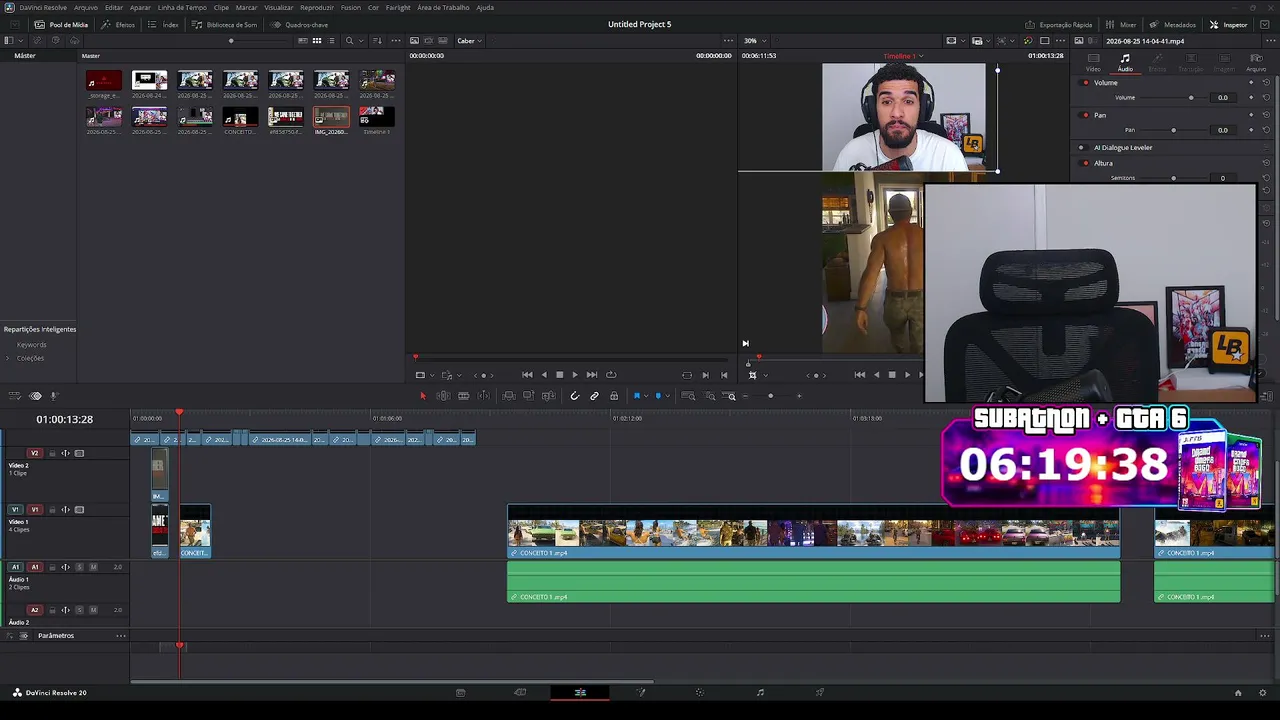Toggle Position Lock padlock in toolbar
The image size is (1280, 720).
(614, 396)
